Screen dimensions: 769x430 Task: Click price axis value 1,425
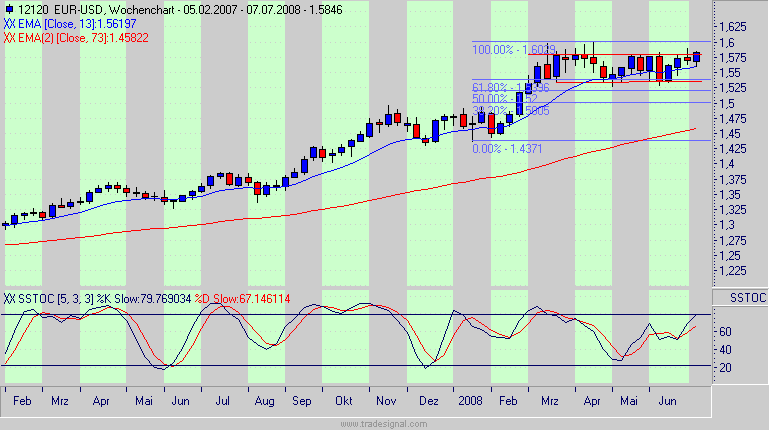[733, 149]
